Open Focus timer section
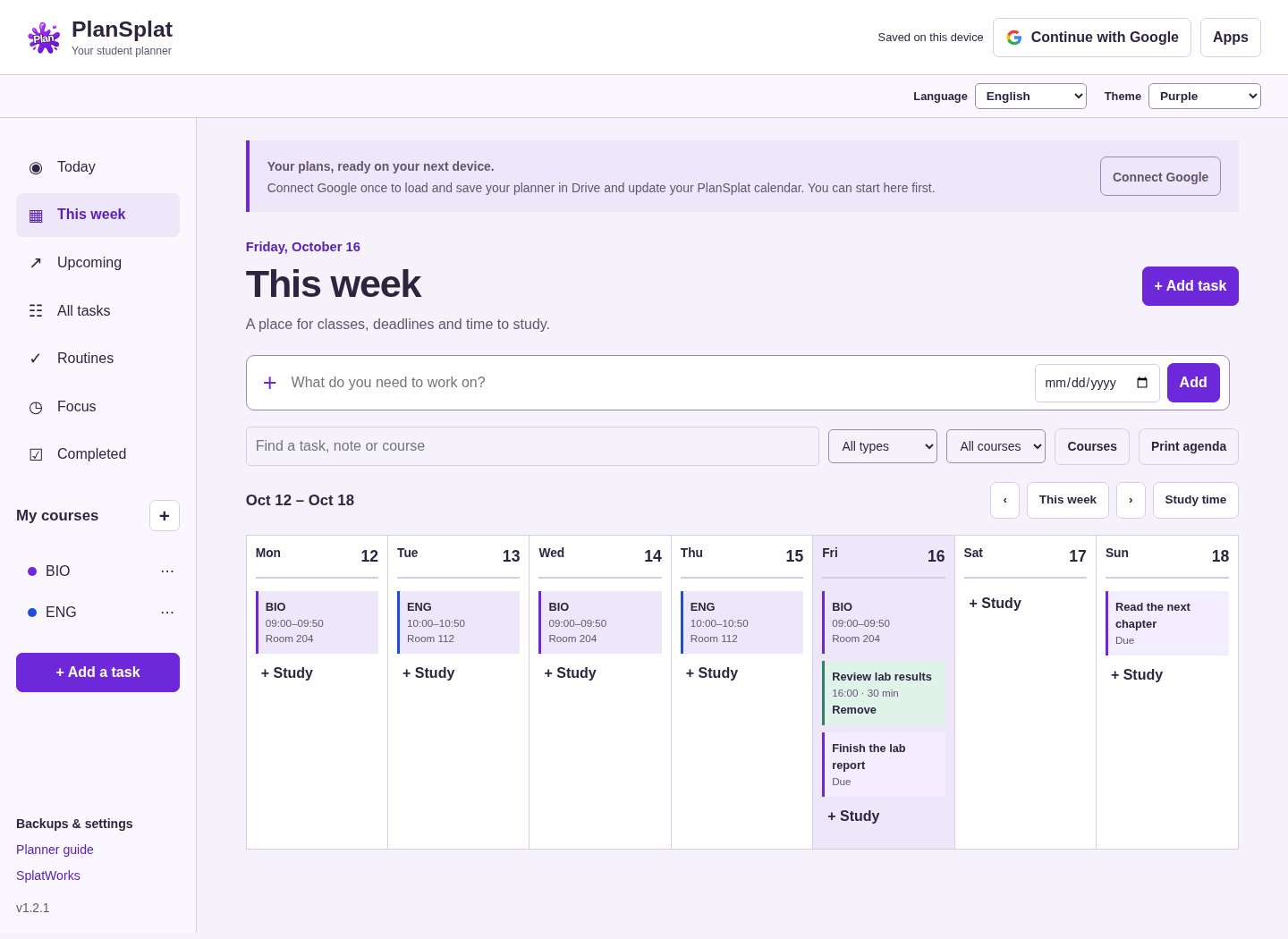 click(x=97, y=407)
